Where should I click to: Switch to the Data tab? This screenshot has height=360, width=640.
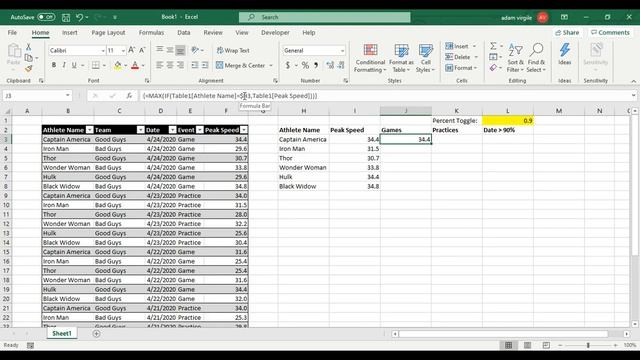click(184, 33)
